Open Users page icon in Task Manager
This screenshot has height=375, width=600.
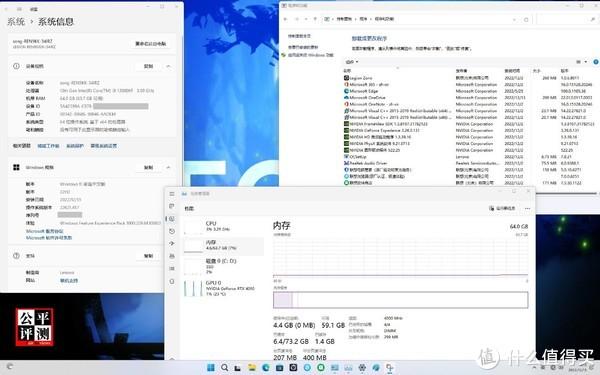click(172, 256)
